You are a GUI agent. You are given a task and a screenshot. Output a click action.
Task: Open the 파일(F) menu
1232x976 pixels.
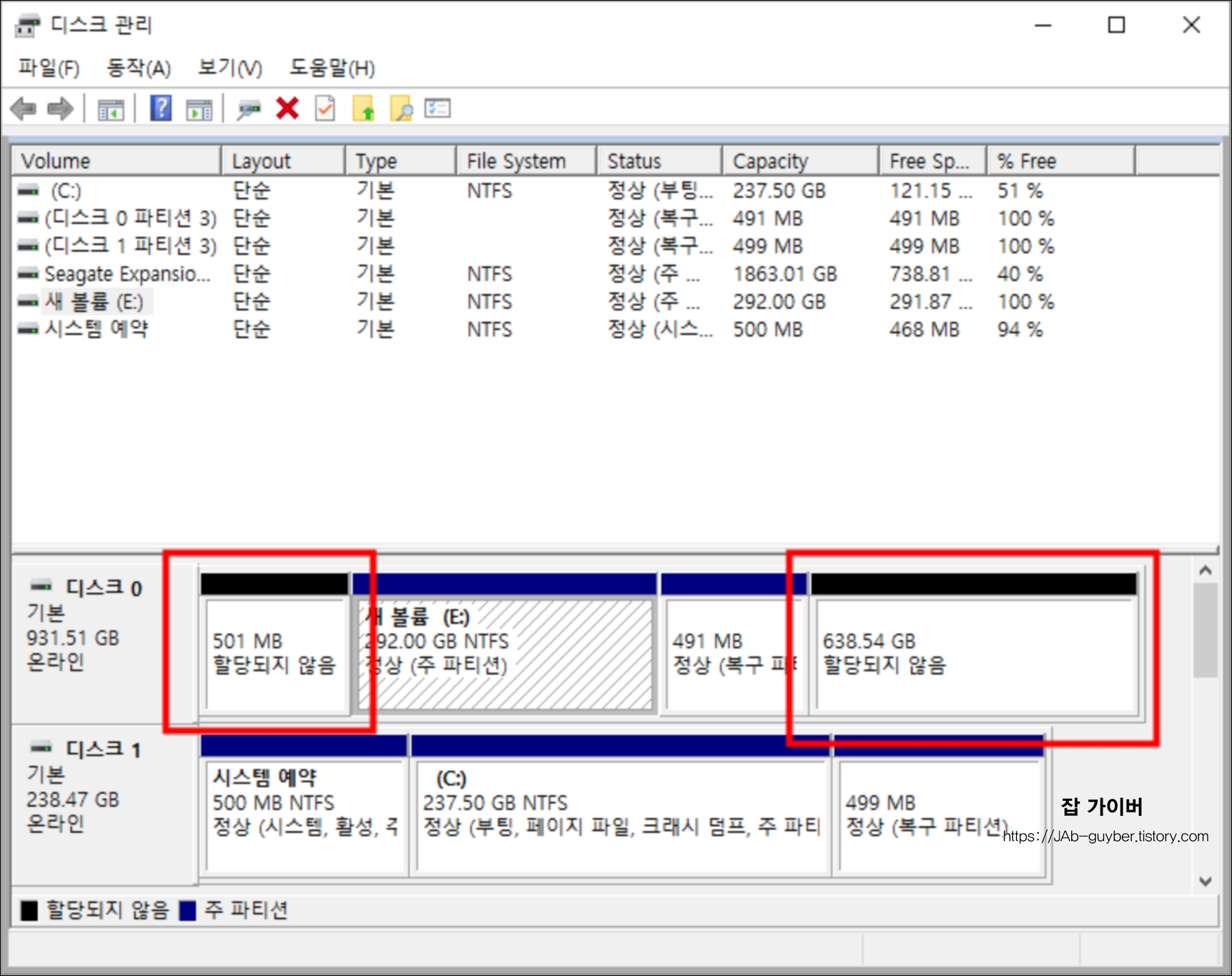click(x=48, y=68)
